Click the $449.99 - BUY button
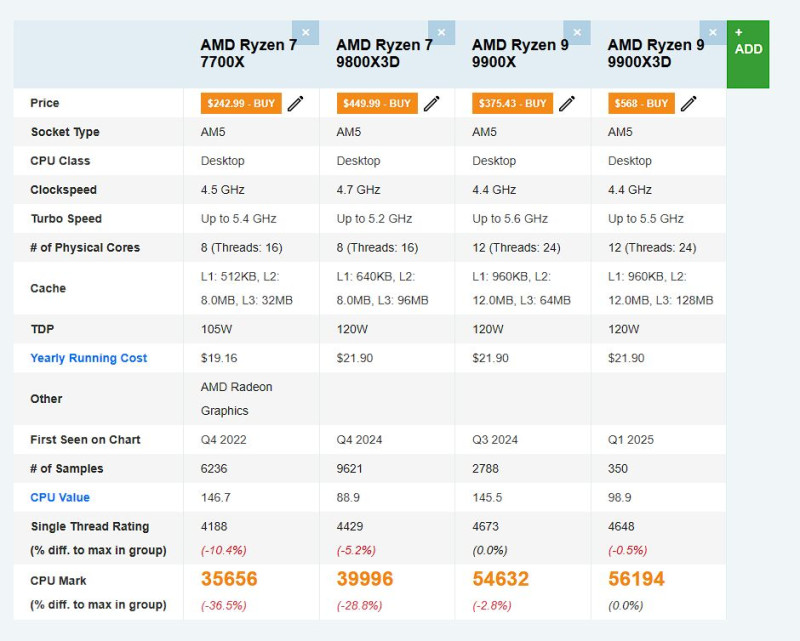This screenshot has height=641, width=800. (x=377, y=103)
